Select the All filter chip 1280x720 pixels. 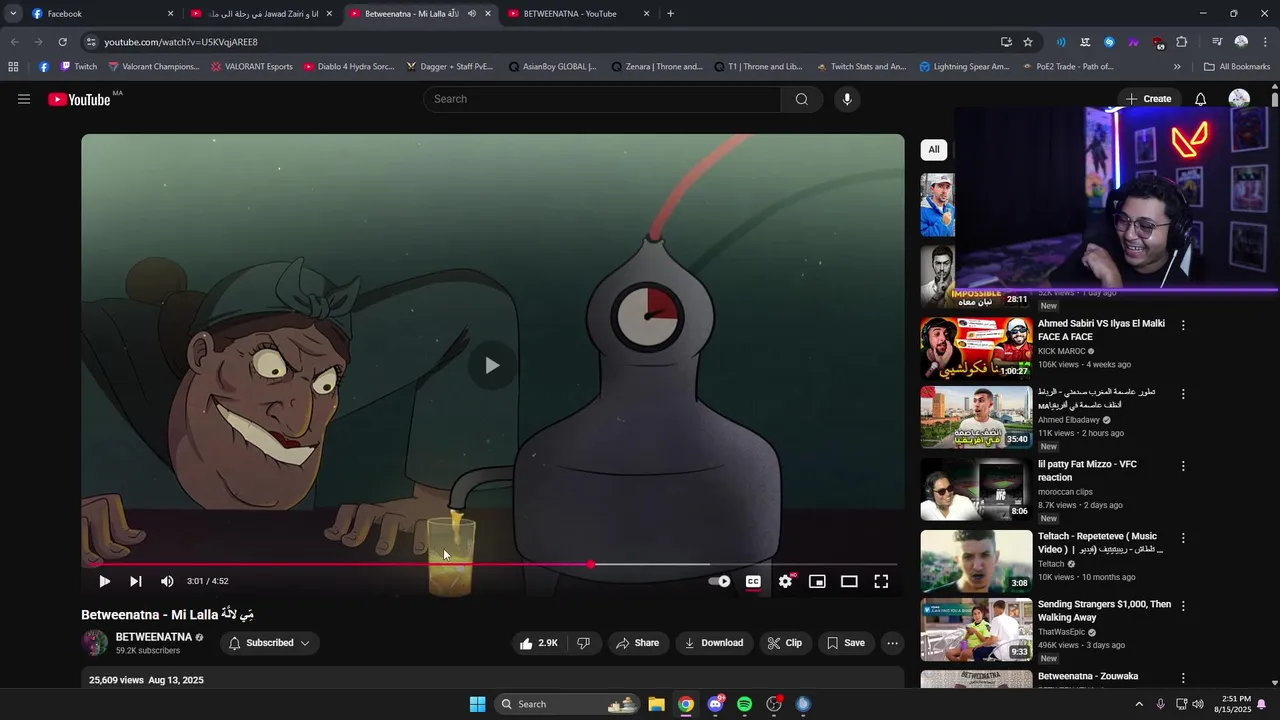[933, 150]
